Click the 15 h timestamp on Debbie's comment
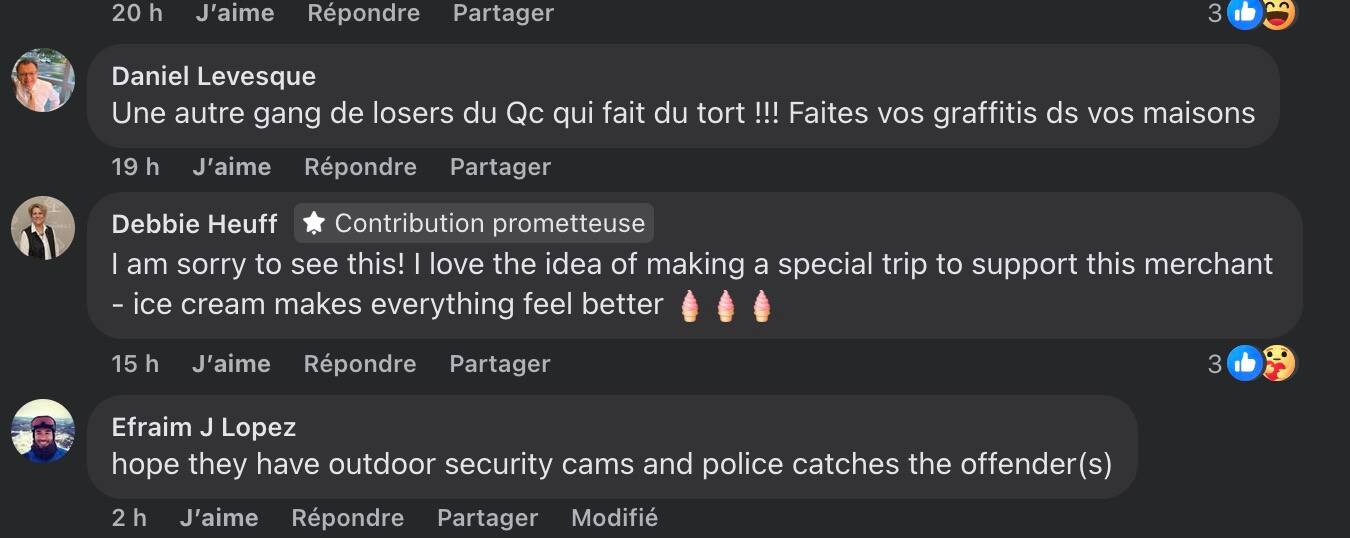Screen dimensions: 1350x538 pyautogui.click(x=135, y=364)
